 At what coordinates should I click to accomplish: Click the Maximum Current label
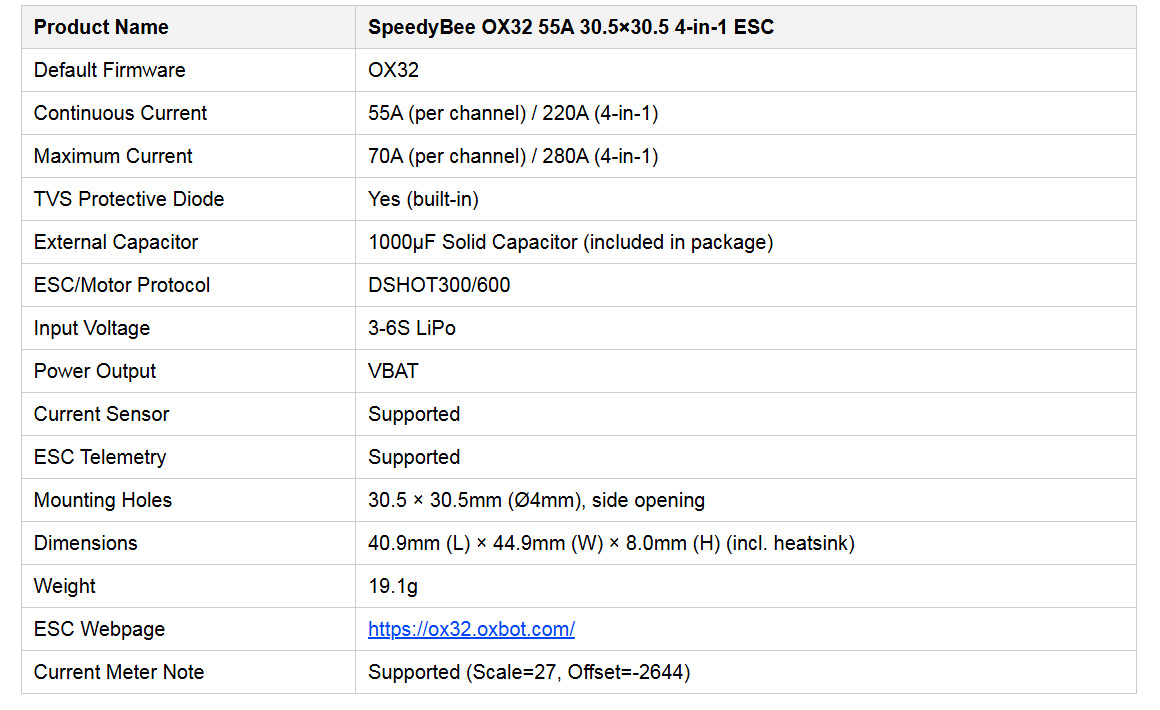pos(113,156)
